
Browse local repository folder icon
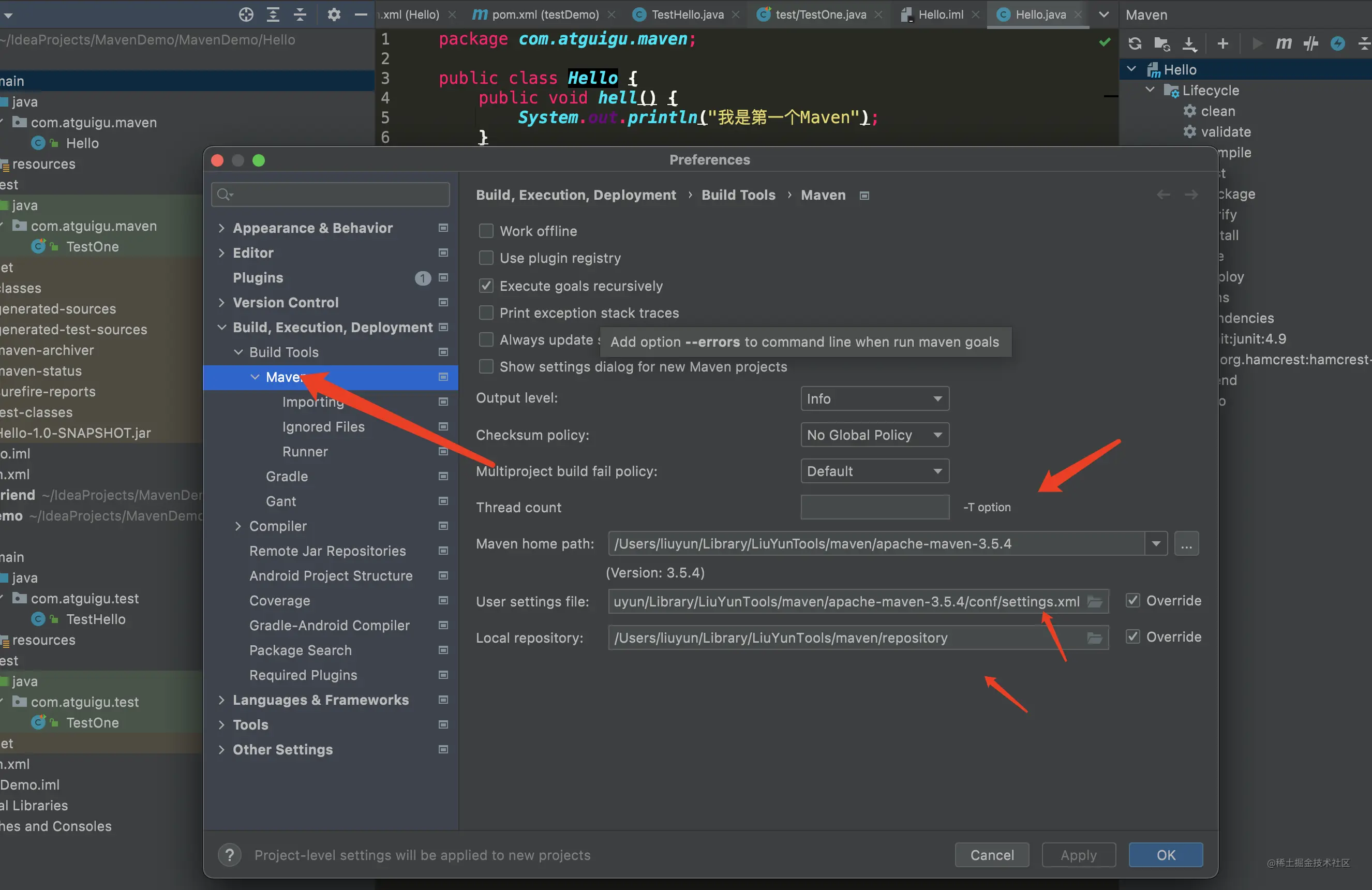(1095, 637)
